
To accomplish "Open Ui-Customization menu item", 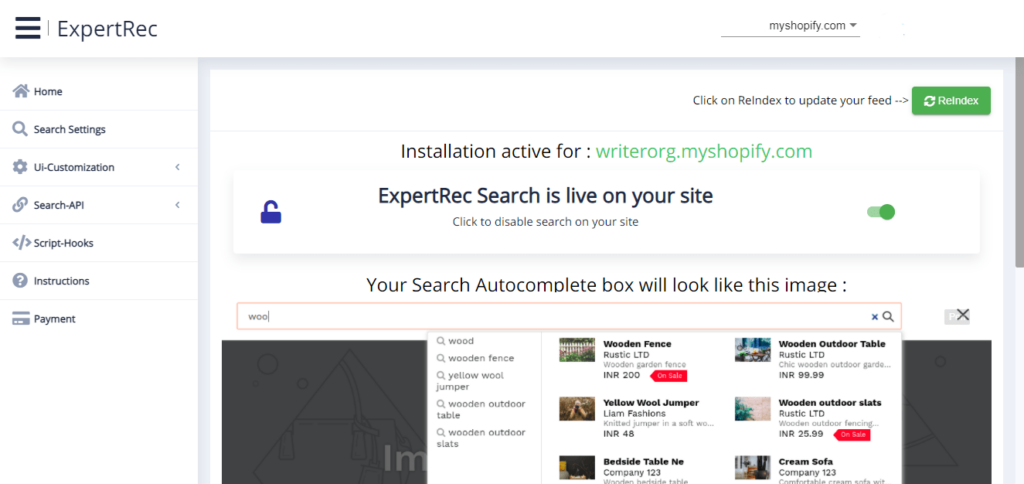I will (99, 167).
